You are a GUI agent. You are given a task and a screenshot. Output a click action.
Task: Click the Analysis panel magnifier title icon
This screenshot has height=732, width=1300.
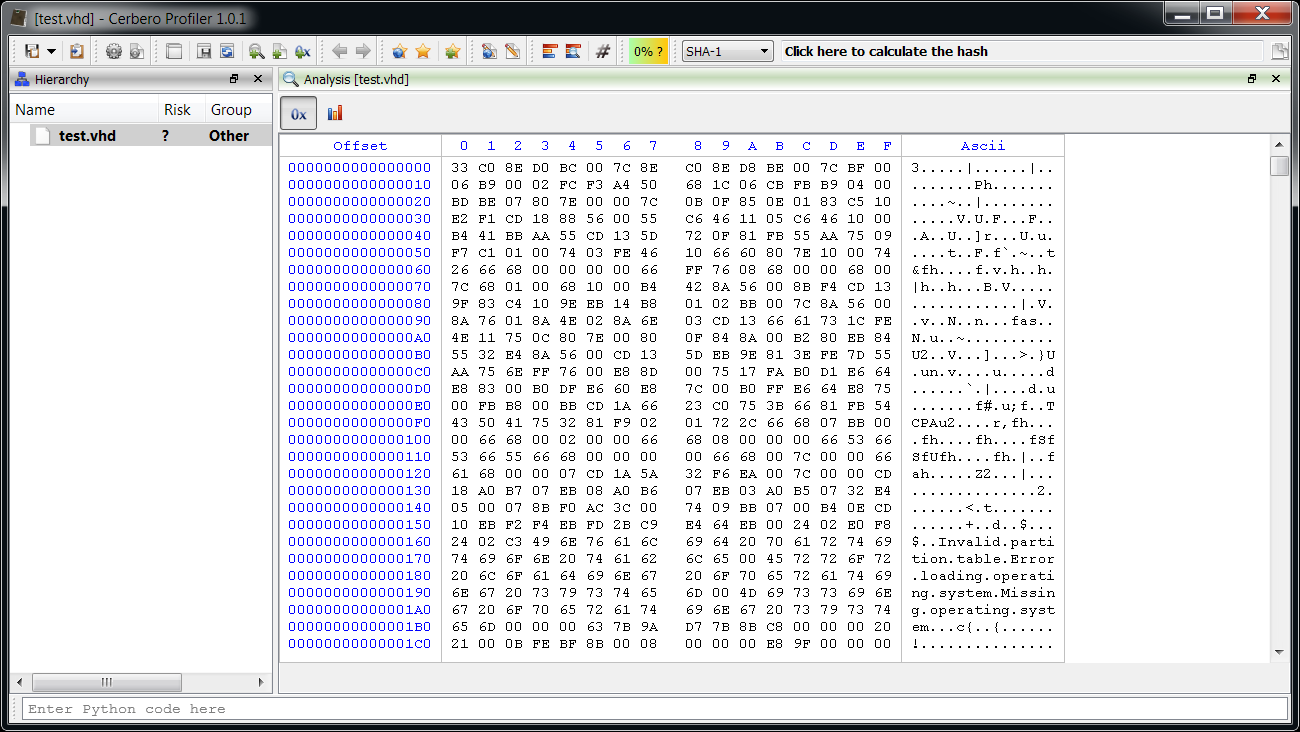[291, 79]
